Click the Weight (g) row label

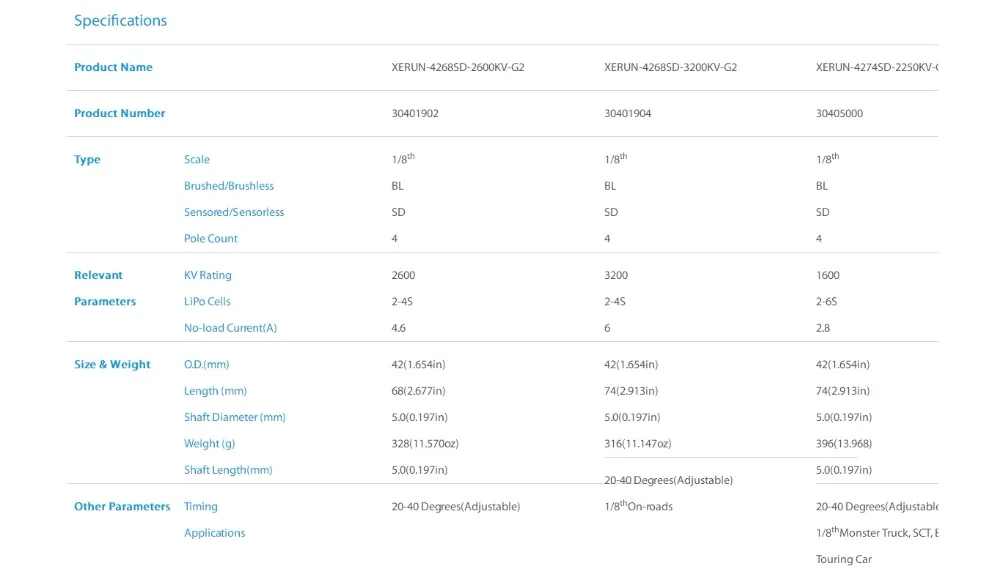pyautogui.click(x=210, y=443)
